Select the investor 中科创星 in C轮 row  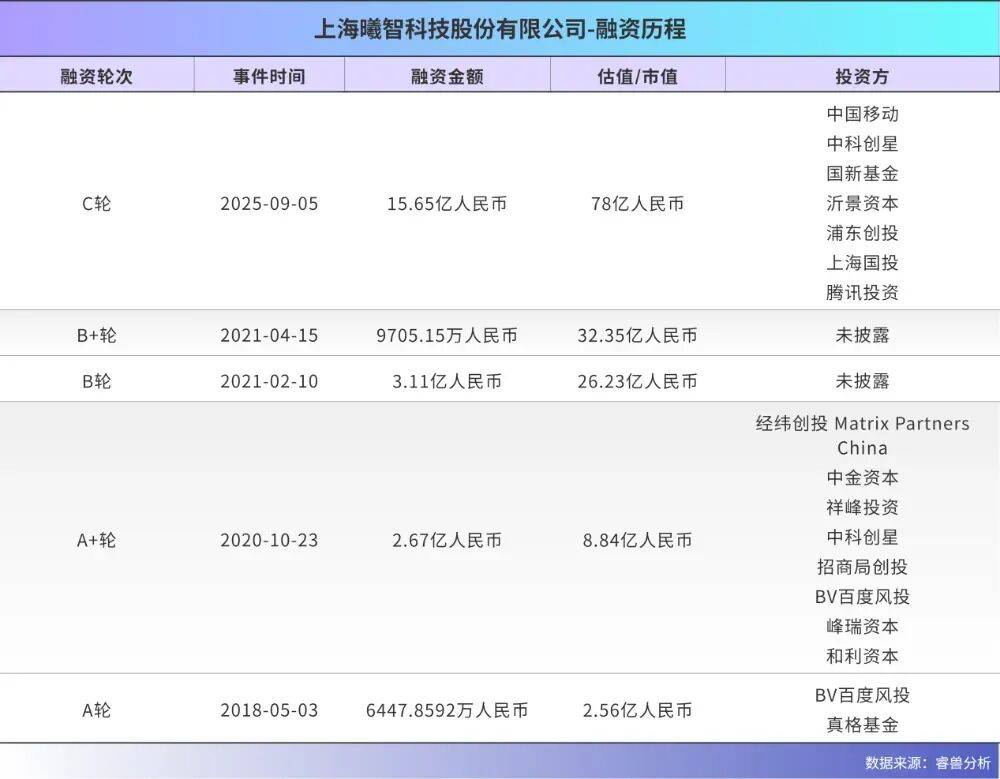pyautogui.click(x=862, y=144)
